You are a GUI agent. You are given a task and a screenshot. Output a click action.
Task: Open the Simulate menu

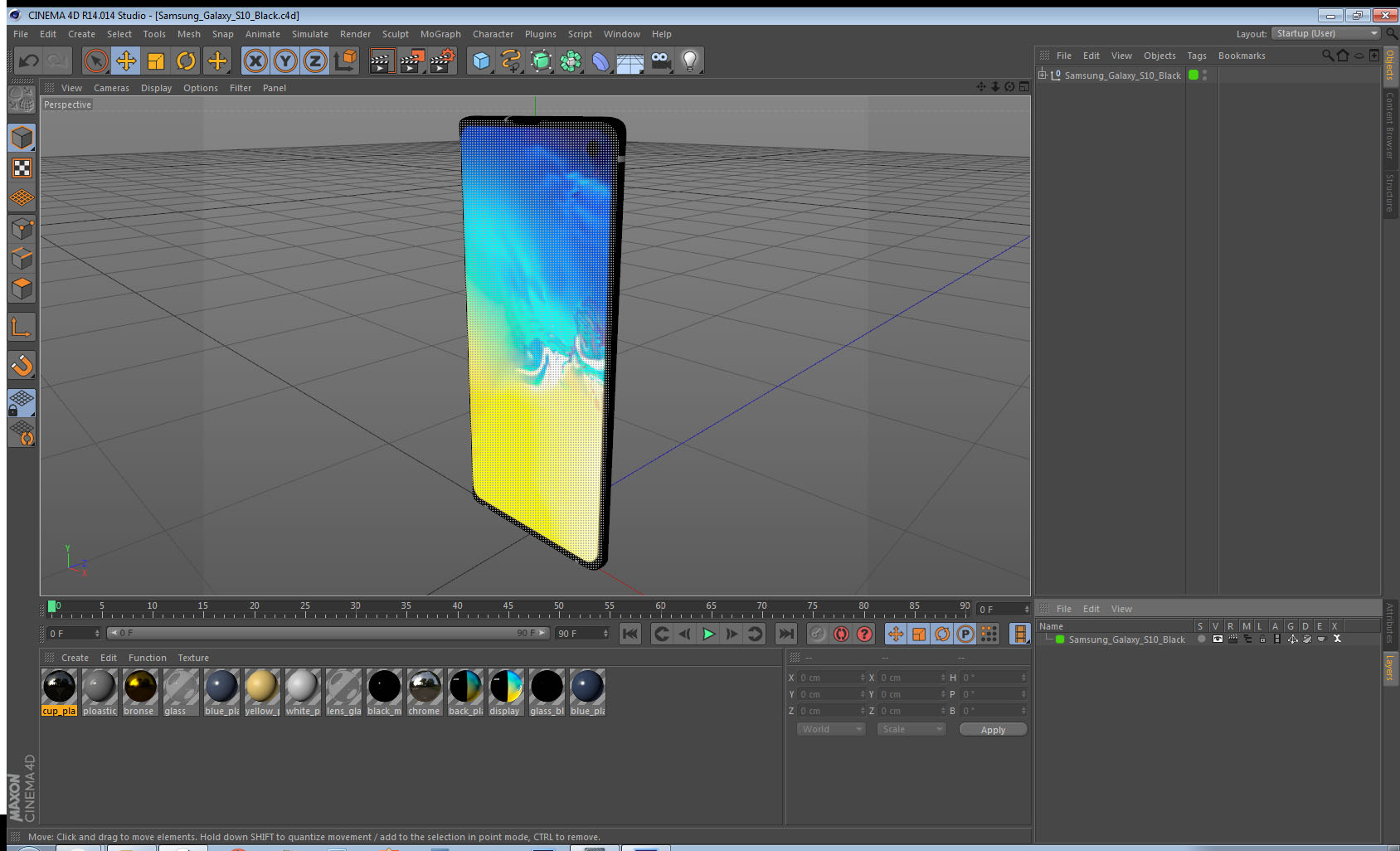pyautogui.click(x=310, y=34)
